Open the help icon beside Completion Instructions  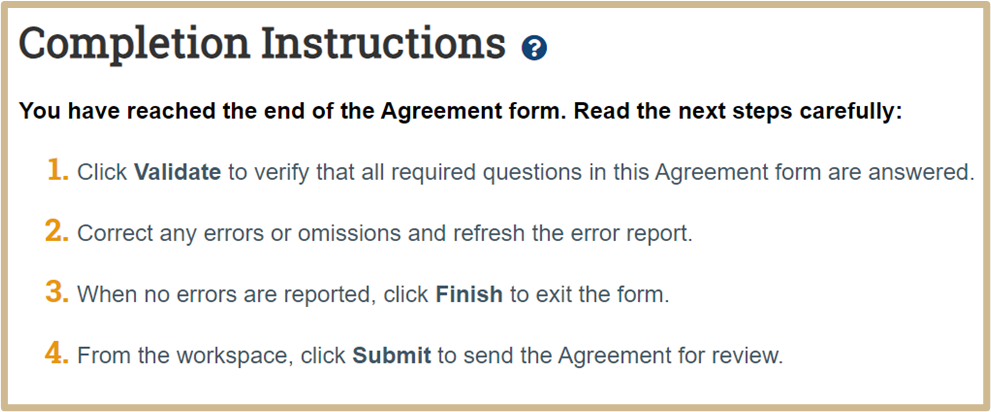pyautogui.click(x=534, y=47)
